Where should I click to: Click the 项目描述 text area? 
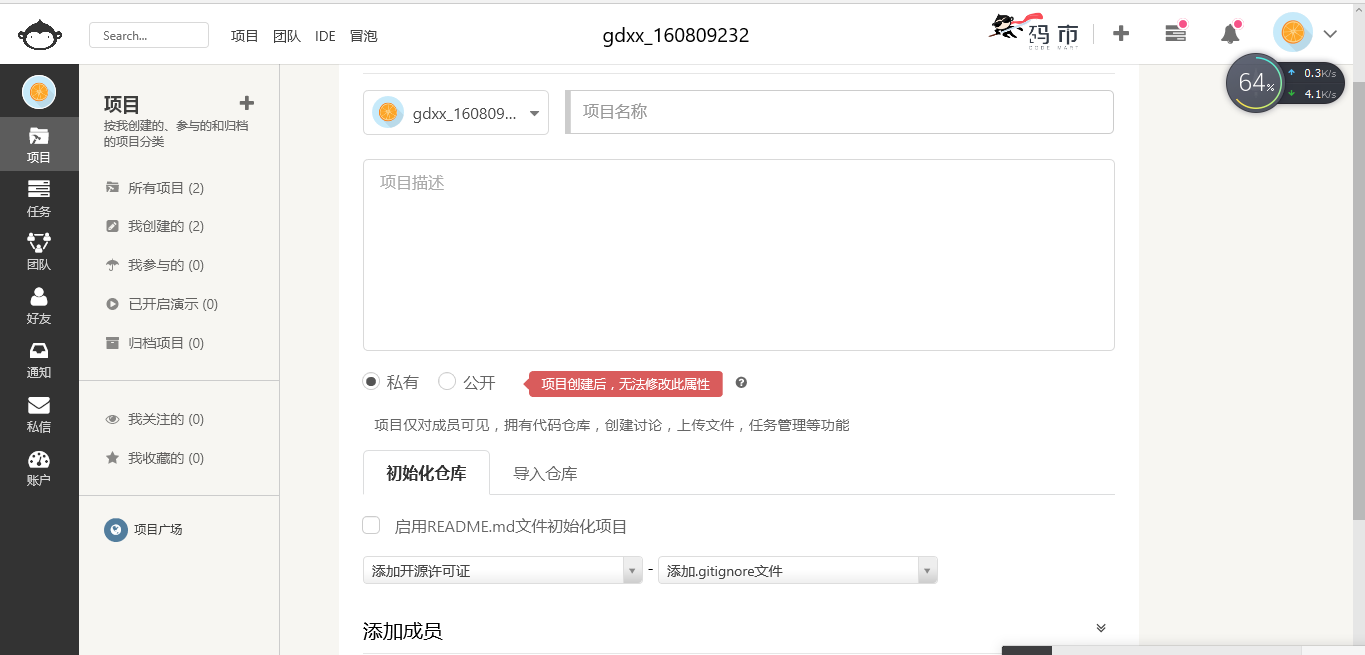739,255
